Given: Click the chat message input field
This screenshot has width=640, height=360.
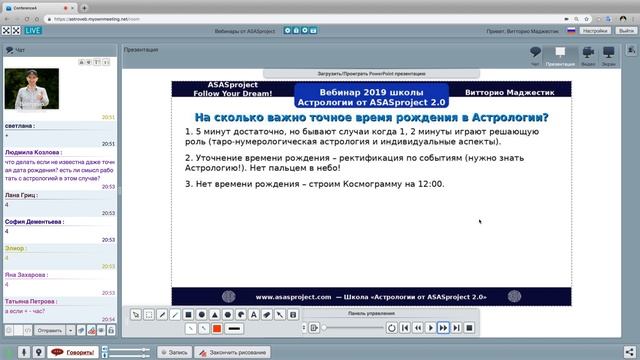Looking at the screenshot, I should (18, 330).
